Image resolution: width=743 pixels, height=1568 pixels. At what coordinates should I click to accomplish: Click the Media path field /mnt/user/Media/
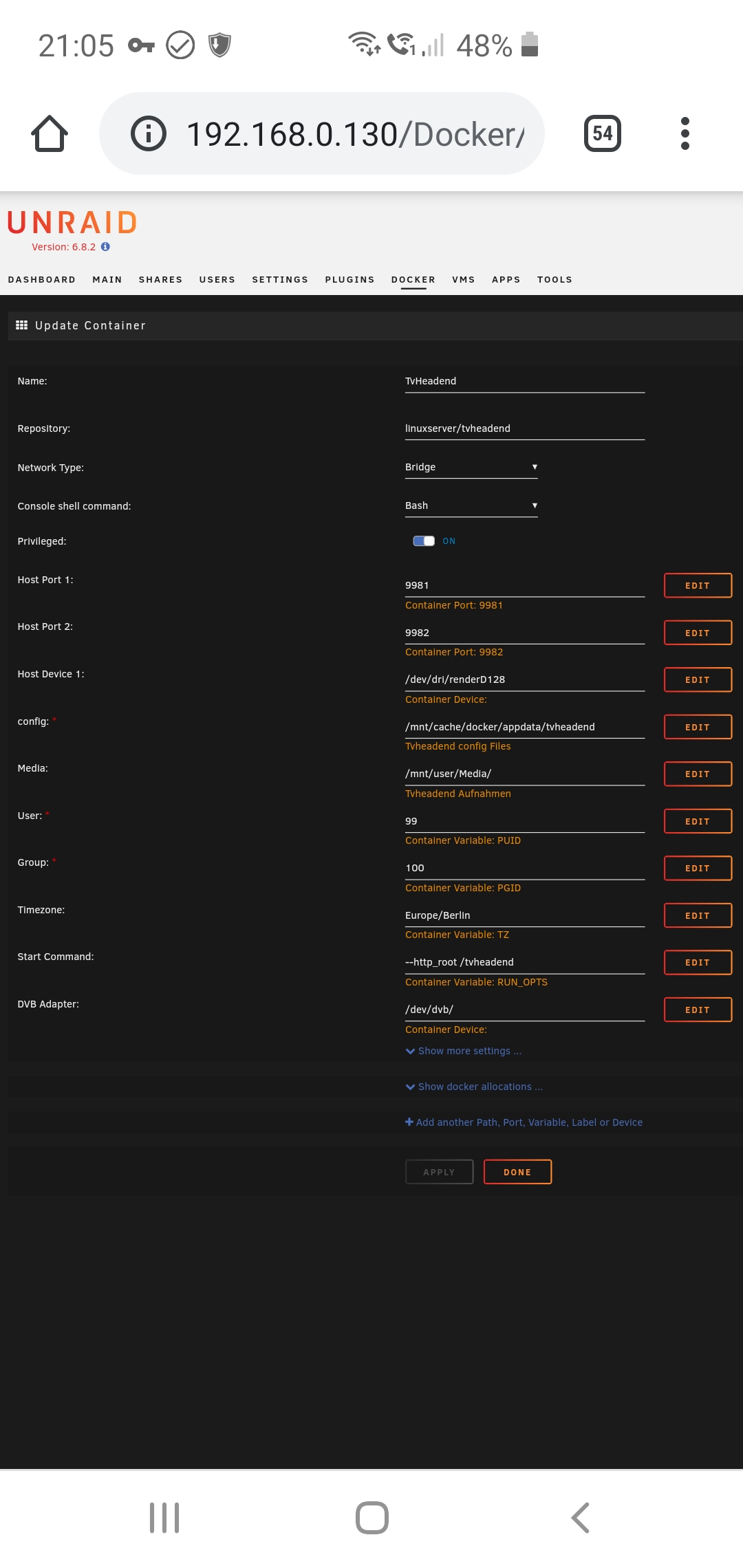point(525,774)
